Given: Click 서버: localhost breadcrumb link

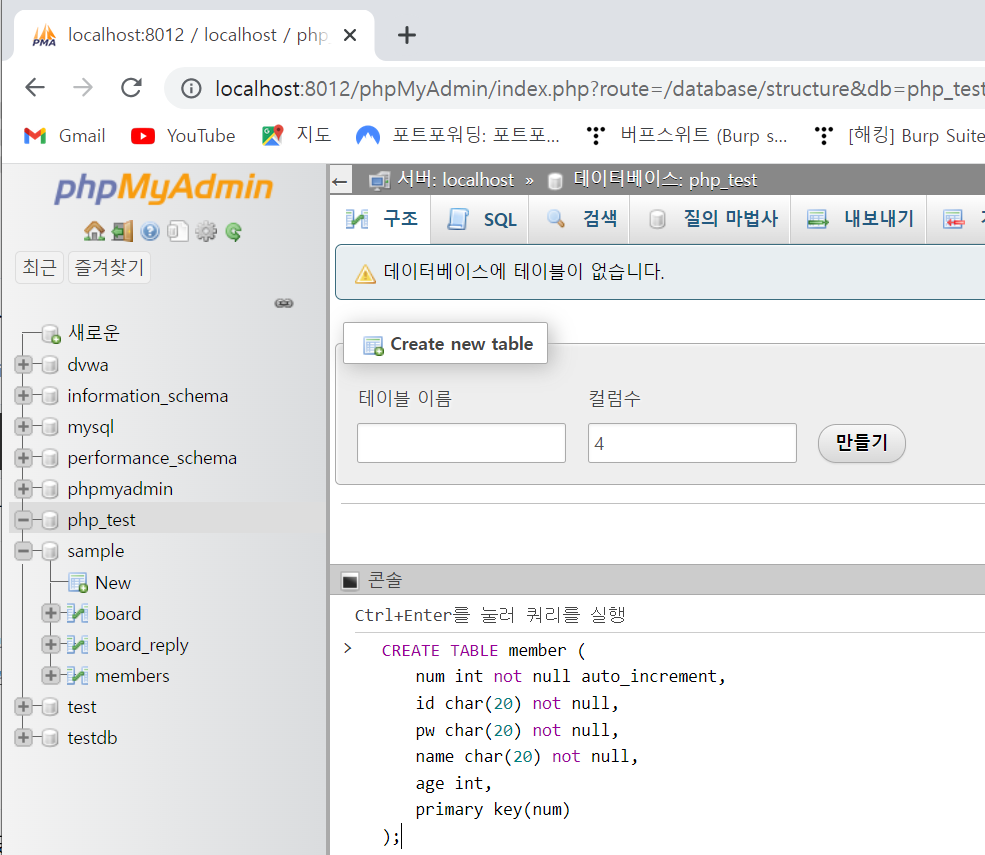Looking at the screenshot, I should pyautogui.click(x=456, y=180).
